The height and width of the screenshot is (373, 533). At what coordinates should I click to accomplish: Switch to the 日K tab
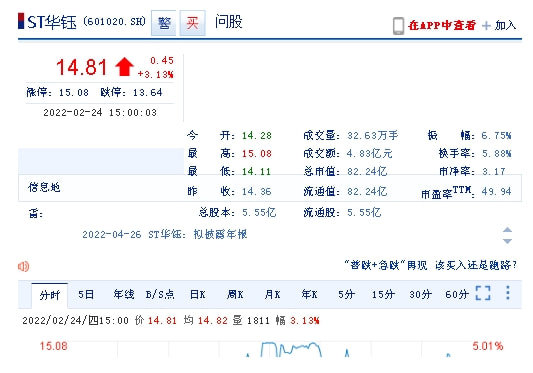tap(197, 294)
